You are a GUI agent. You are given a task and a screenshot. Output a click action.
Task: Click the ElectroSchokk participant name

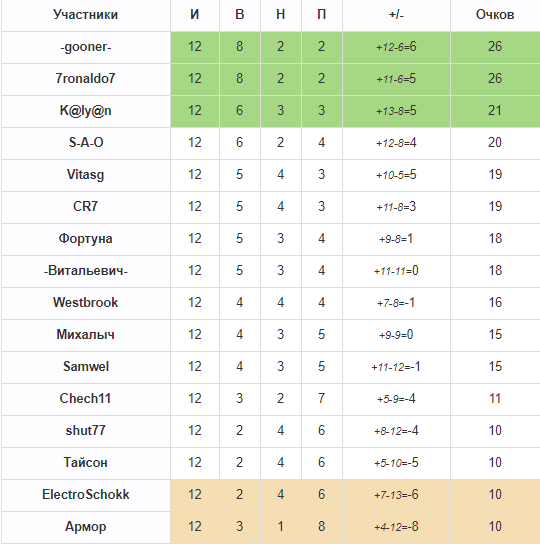point(86,495)
